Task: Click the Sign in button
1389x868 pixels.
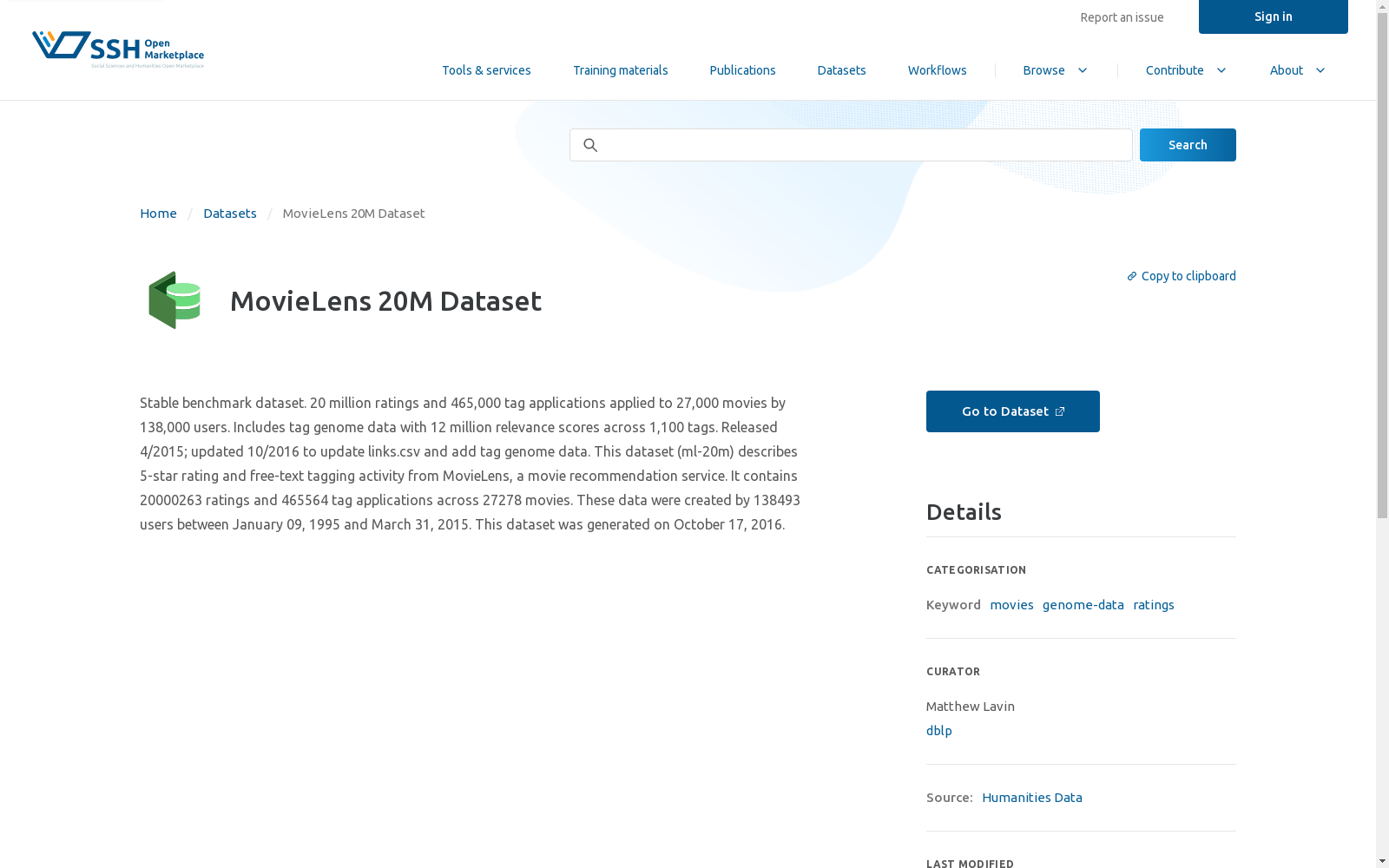Action: tap(1274, 16)
